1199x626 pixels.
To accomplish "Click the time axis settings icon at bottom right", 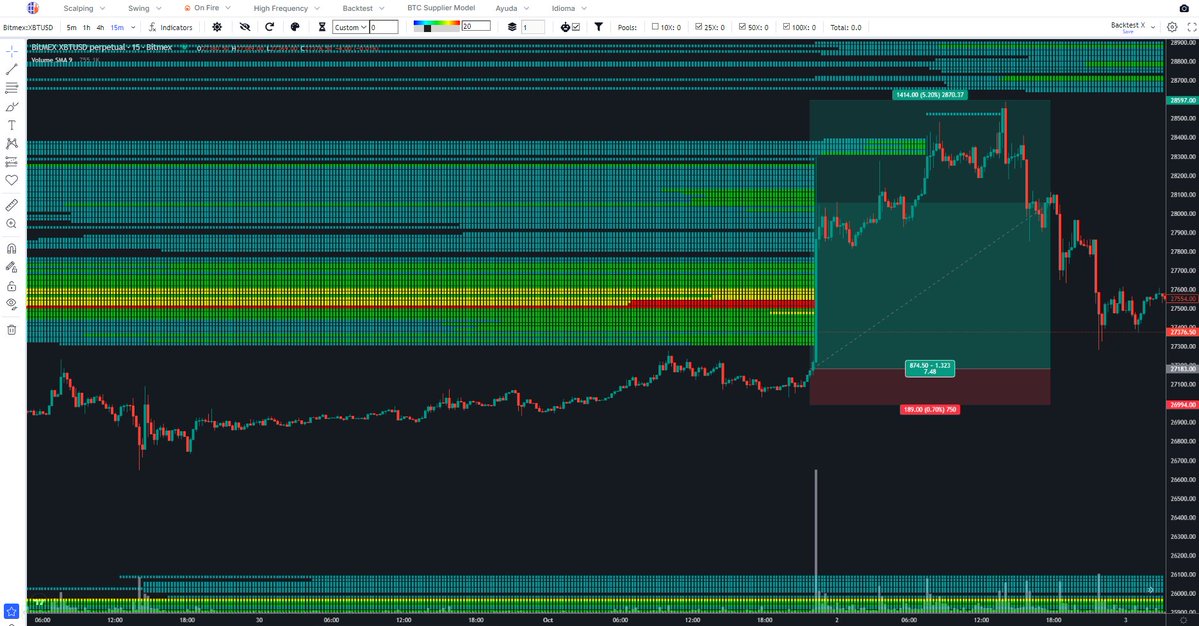I will (1183, 620).
